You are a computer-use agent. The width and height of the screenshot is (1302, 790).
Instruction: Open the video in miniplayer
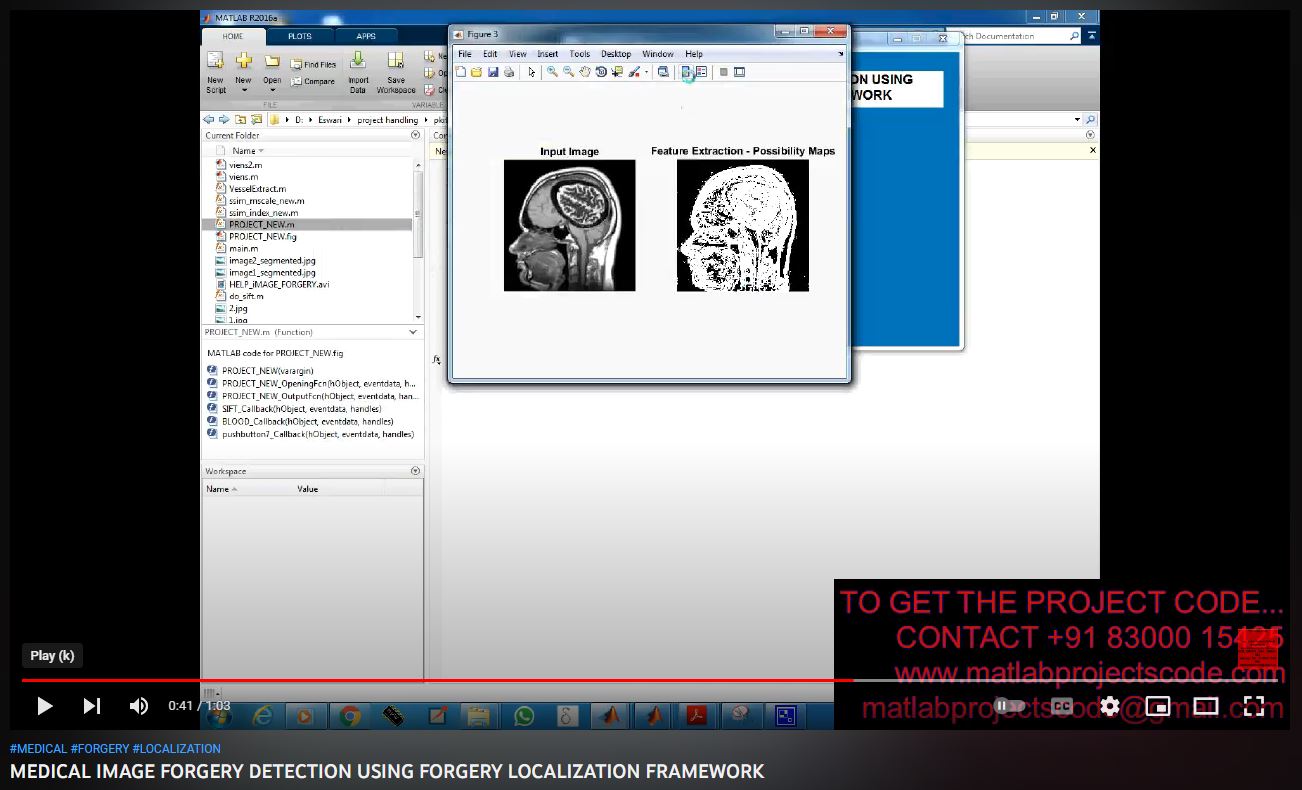coord(1158,706)
